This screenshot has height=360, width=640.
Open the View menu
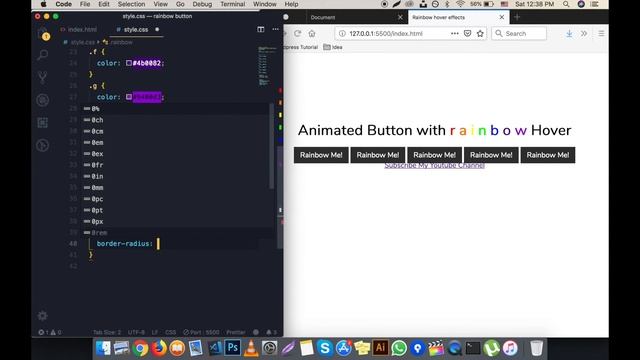point(160,4)
